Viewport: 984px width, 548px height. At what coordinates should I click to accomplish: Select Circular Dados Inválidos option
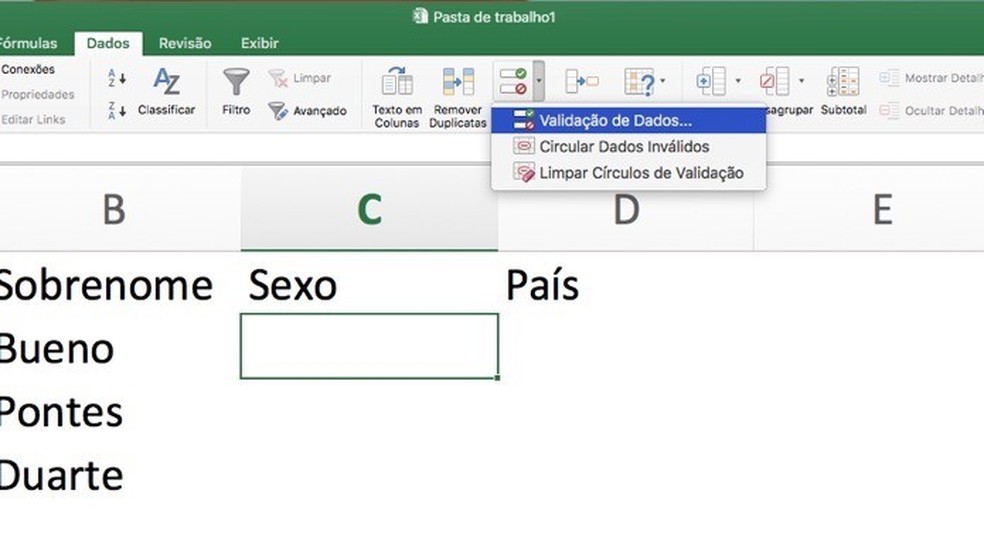[624, 146]
